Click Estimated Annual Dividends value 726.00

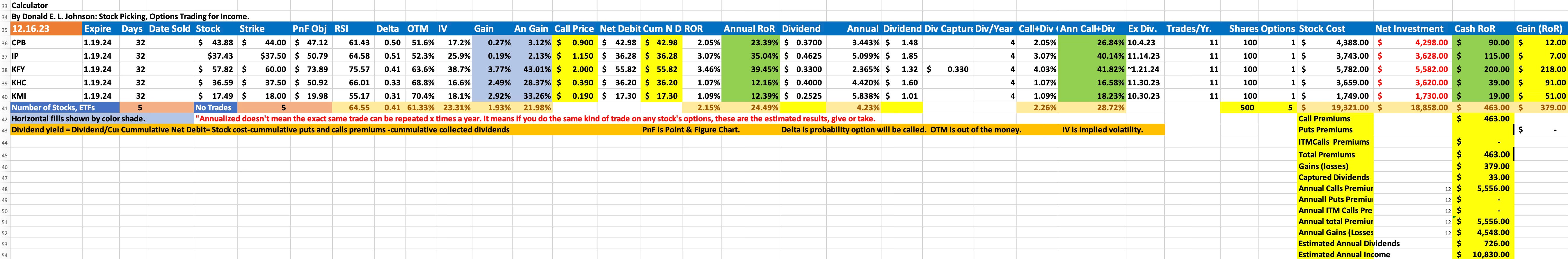click(1483, 243)
